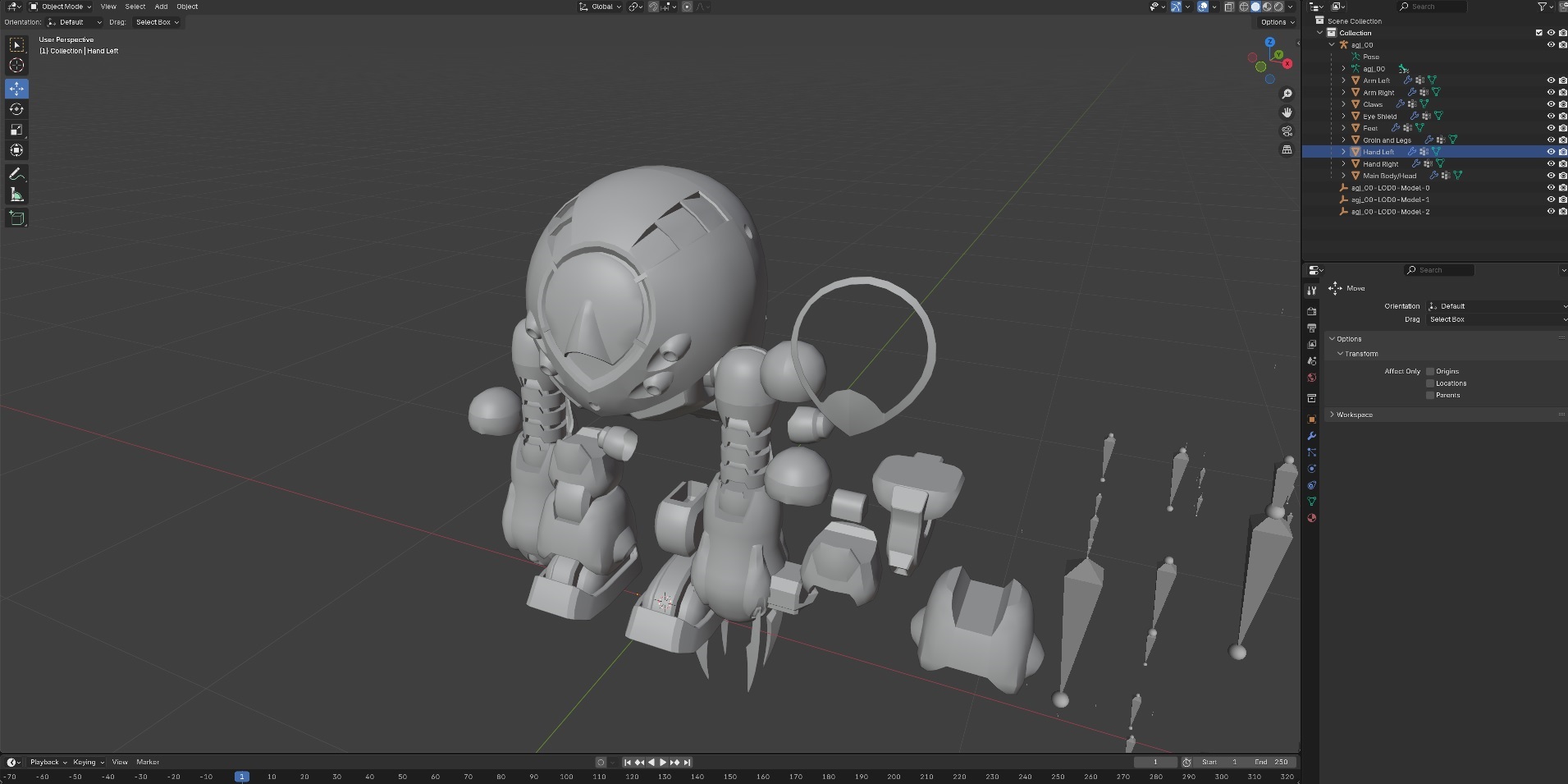
Task: Switch to wireframe viewport shading
Action: tap(1244, 7)
